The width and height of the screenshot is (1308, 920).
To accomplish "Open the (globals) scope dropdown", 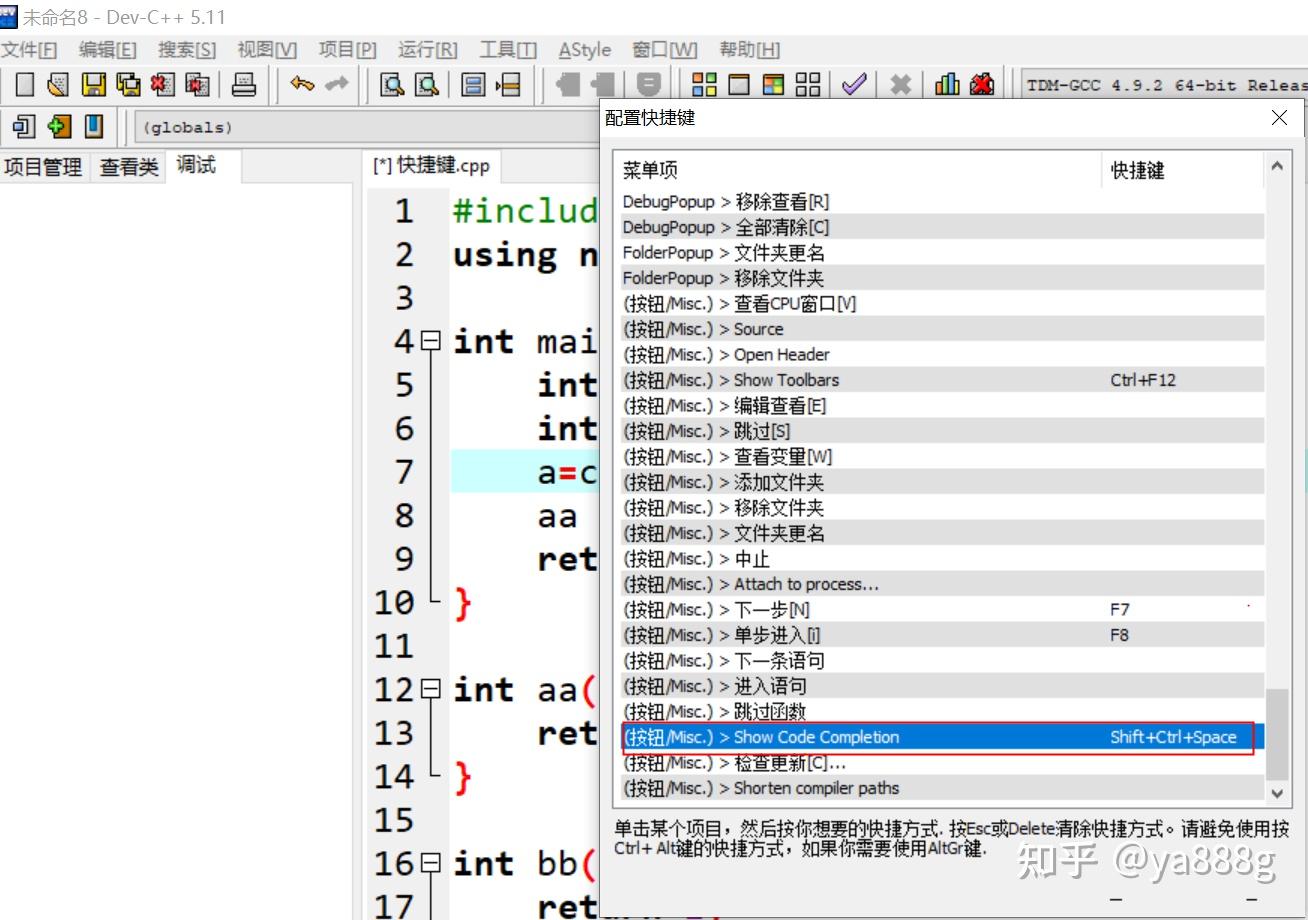I will [365, 127].
